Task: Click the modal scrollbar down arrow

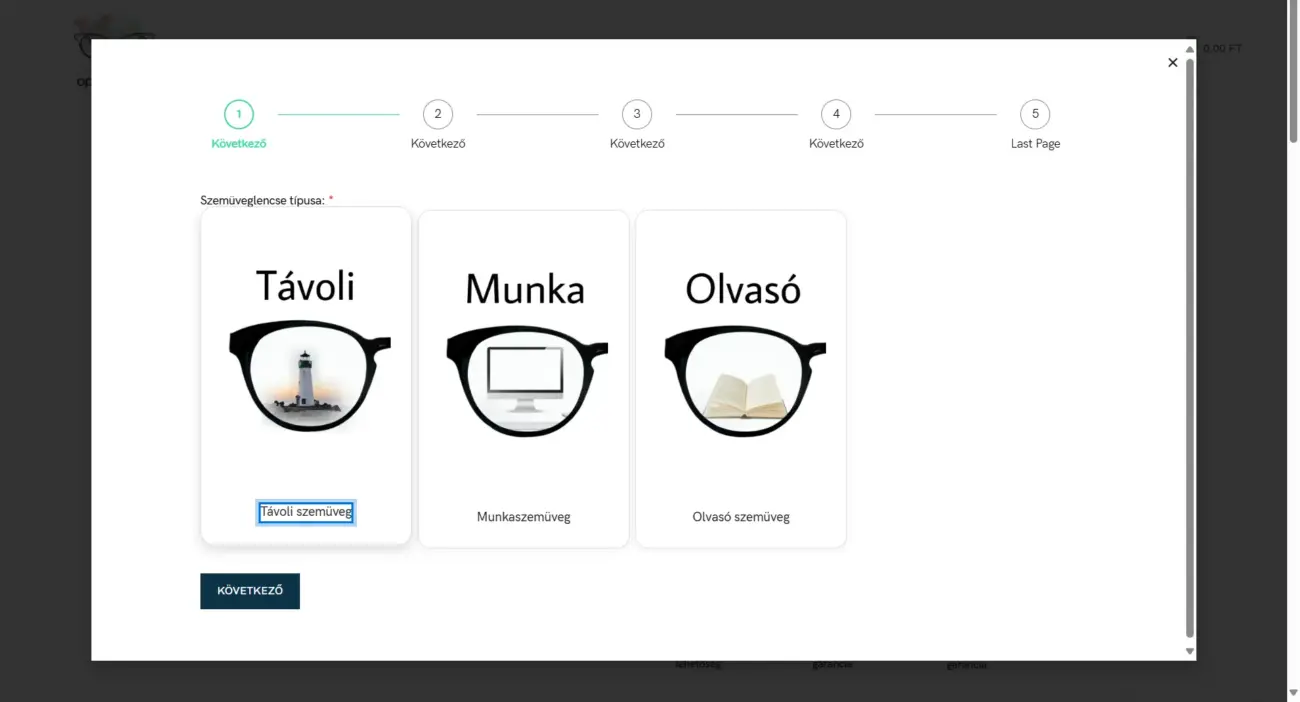Action: (1190, 651)
